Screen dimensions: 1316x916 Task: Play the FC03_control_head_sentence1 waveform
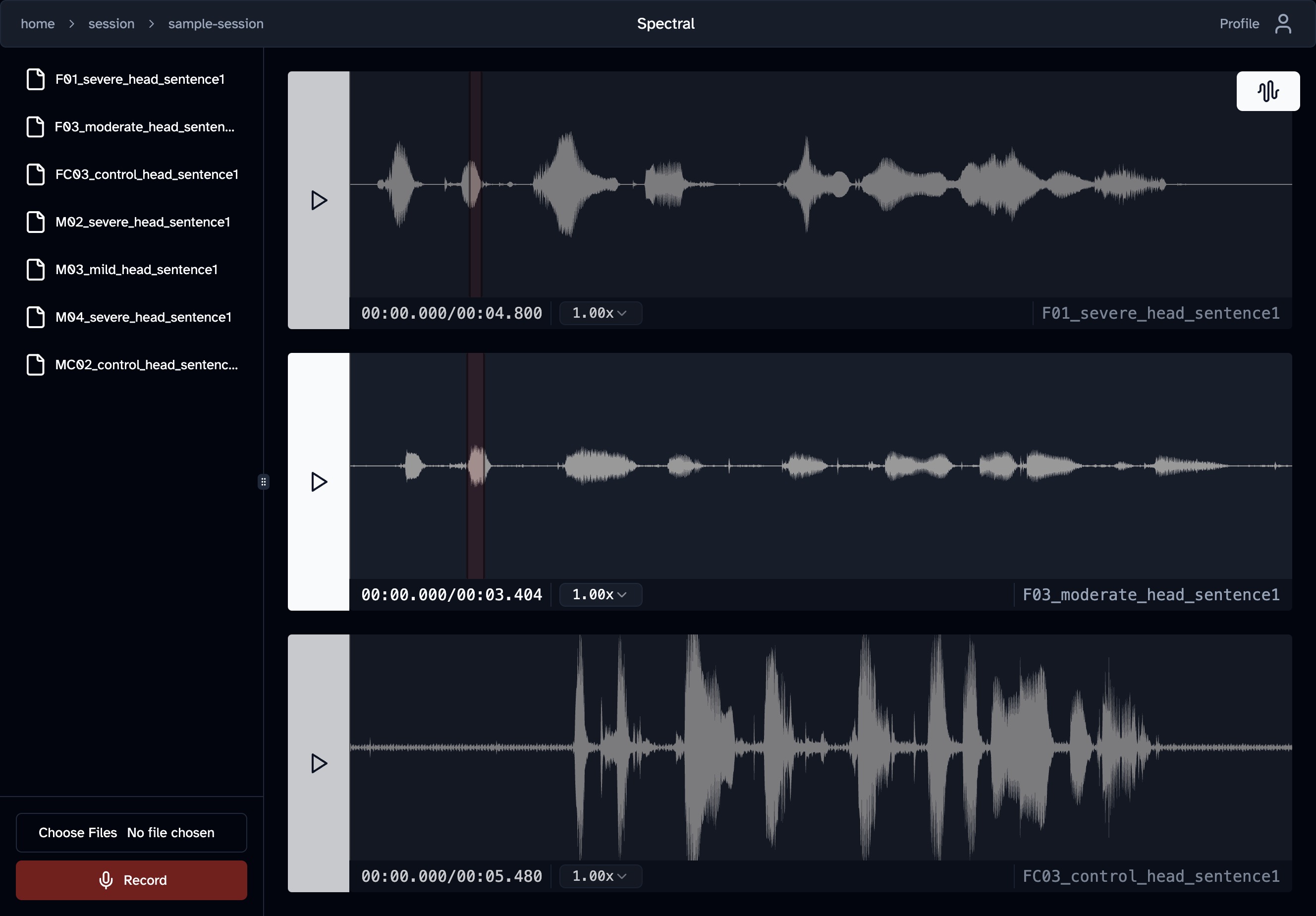[x=319, y=763]
